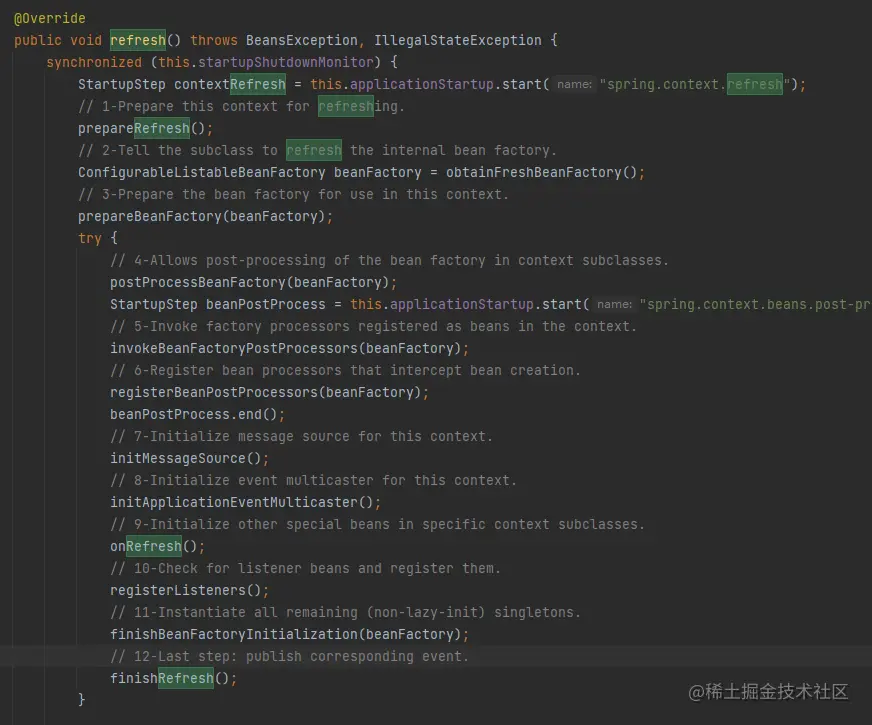Click initApplicationEventMulticaster() call
The image size is (872, 725).
(x=241, y=503)
